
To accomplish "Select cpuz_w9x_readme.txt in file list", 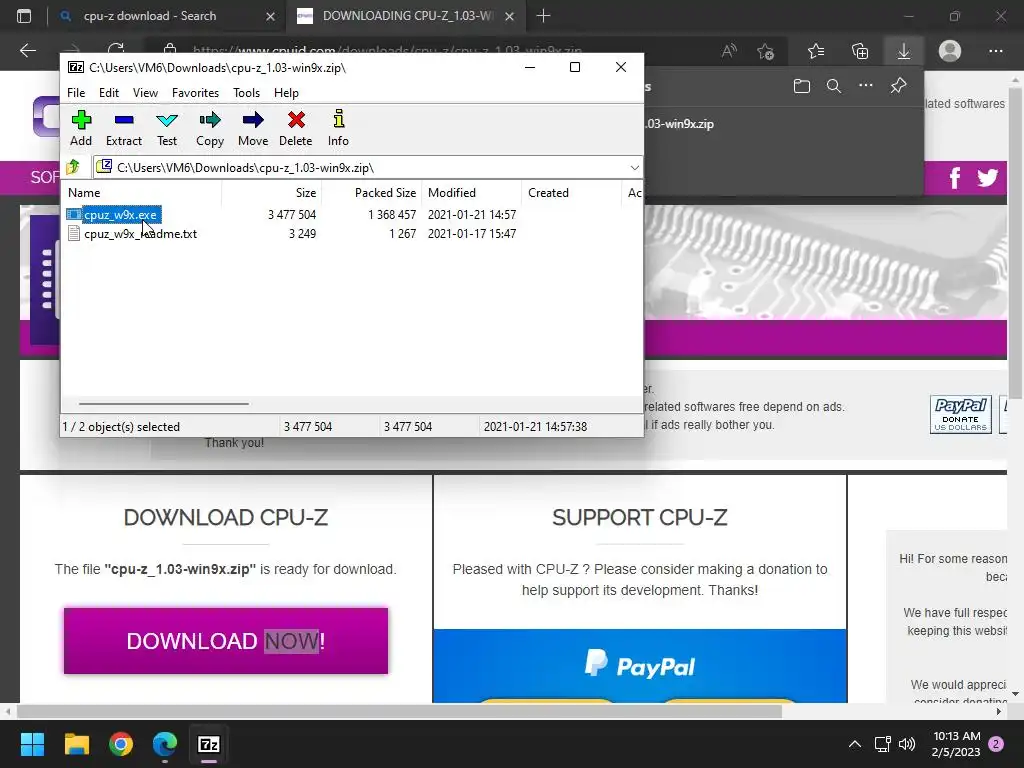I will pos(140,234).
